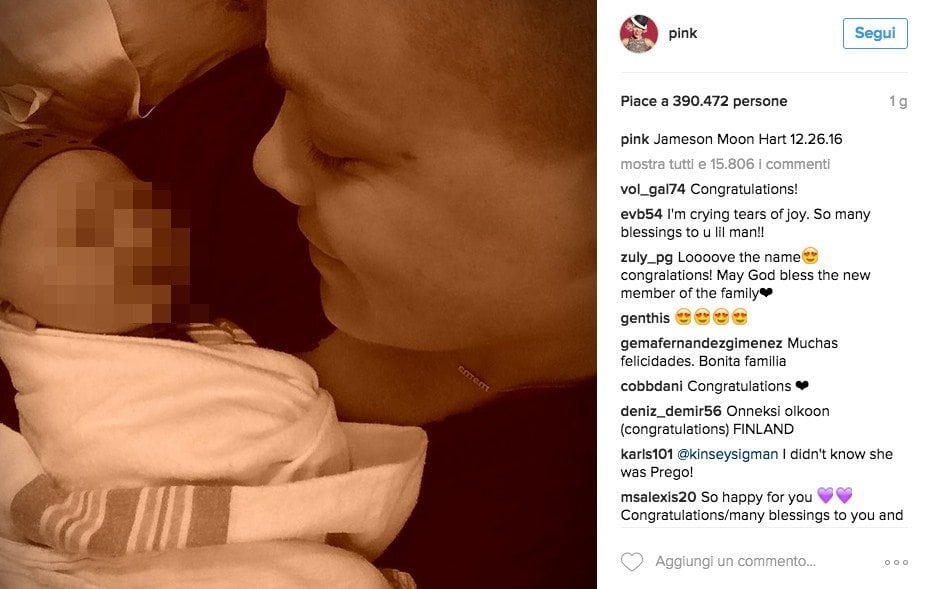The image size is (928, 589).
Task: Open the likes count 390.472 persone
Action: pyautogui.click(x=730, y=101)
